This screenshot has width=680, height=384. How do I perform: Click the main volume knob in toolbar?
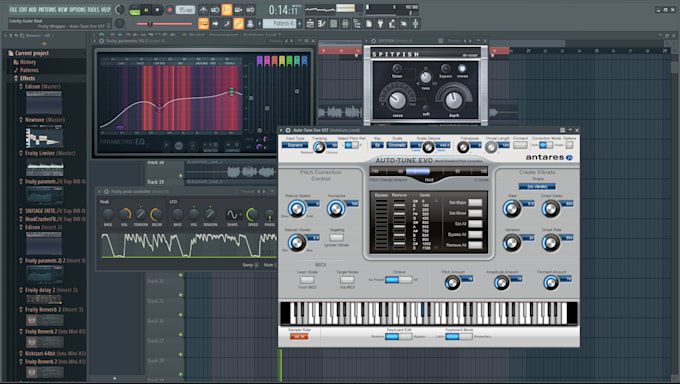pos(120,10)
